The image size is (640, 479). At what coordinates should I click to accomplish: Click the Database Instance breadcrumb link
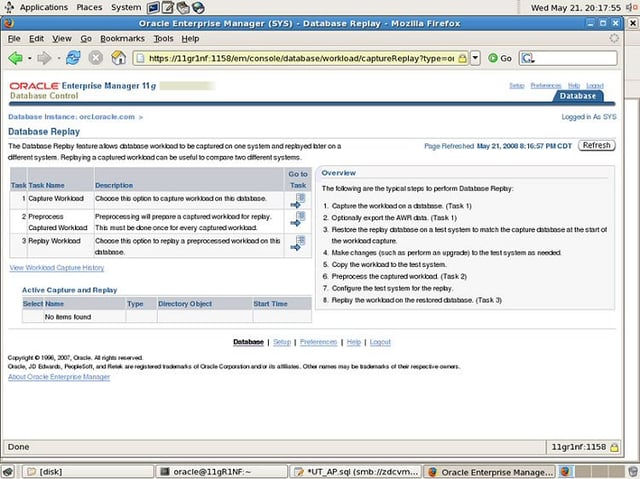pos(71,117)
